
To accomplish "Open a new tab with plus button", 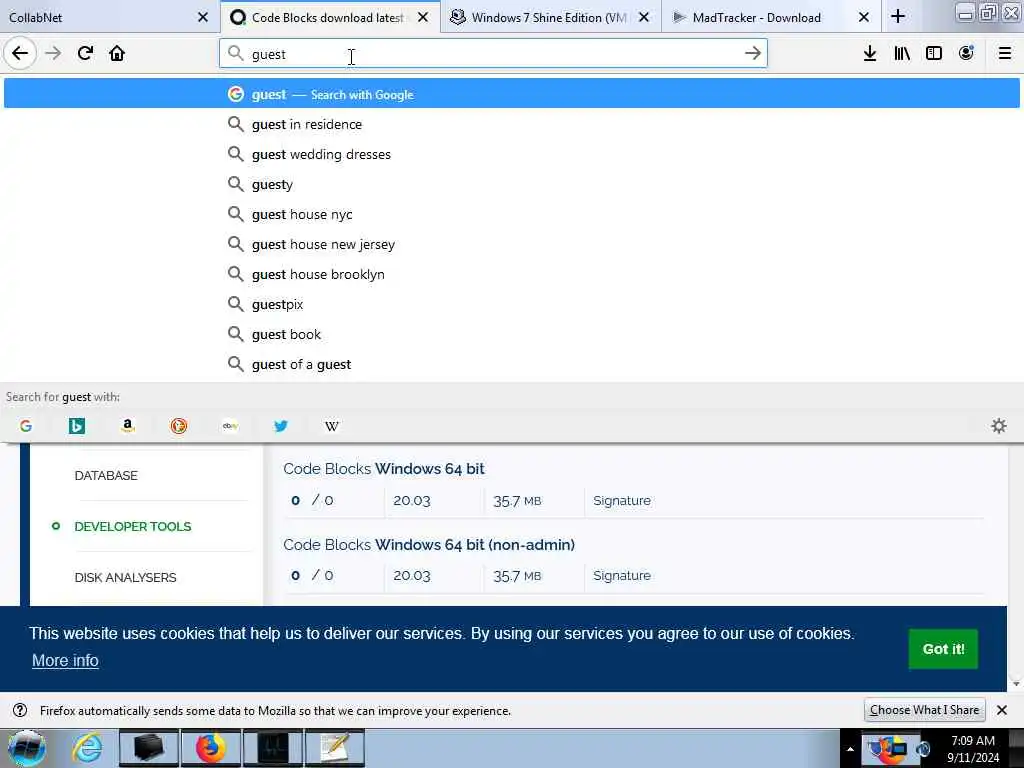I will click(898, 17).
